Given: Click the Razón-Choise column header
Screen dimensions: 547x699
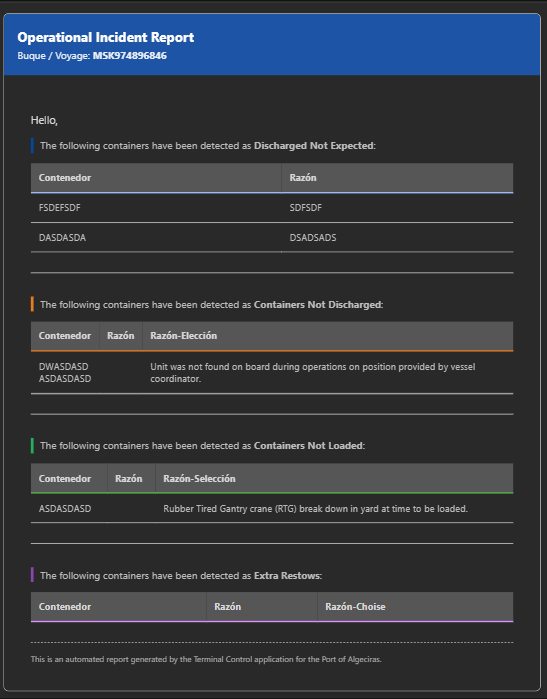Looking at the screenshot, I should tap(355, 607).
